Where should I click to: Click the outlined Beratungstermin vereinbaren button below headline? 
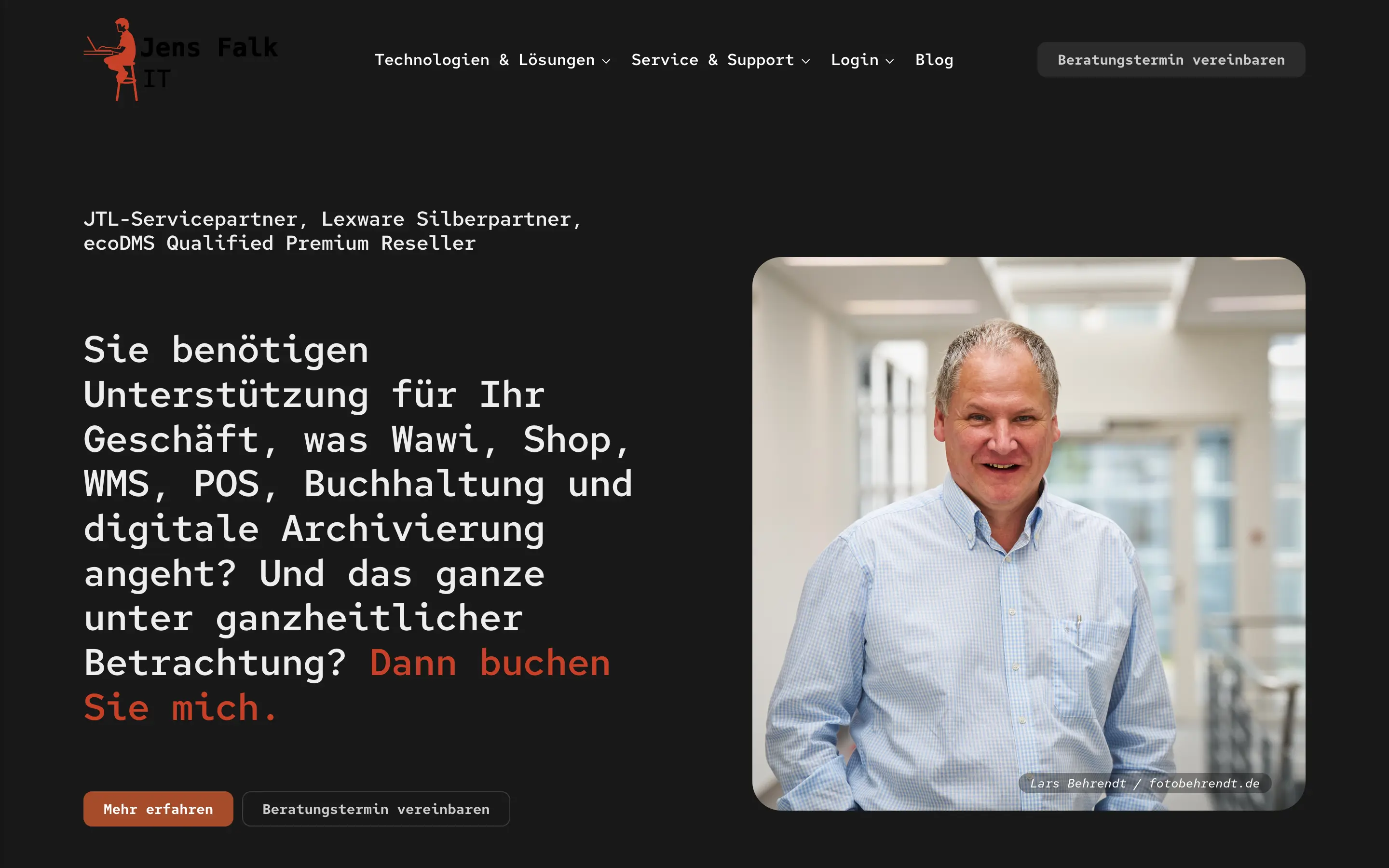coord(376,809)
